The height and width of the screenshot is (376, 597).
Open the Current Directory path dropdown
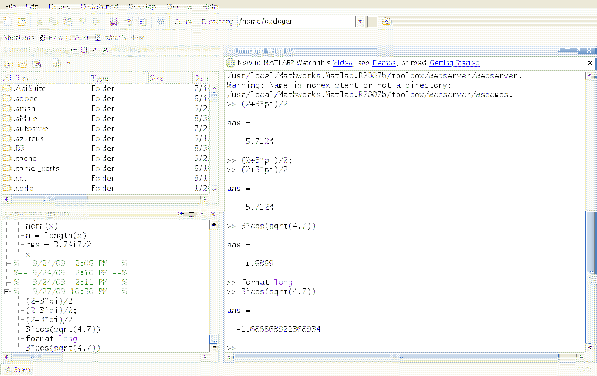[360, 22]
